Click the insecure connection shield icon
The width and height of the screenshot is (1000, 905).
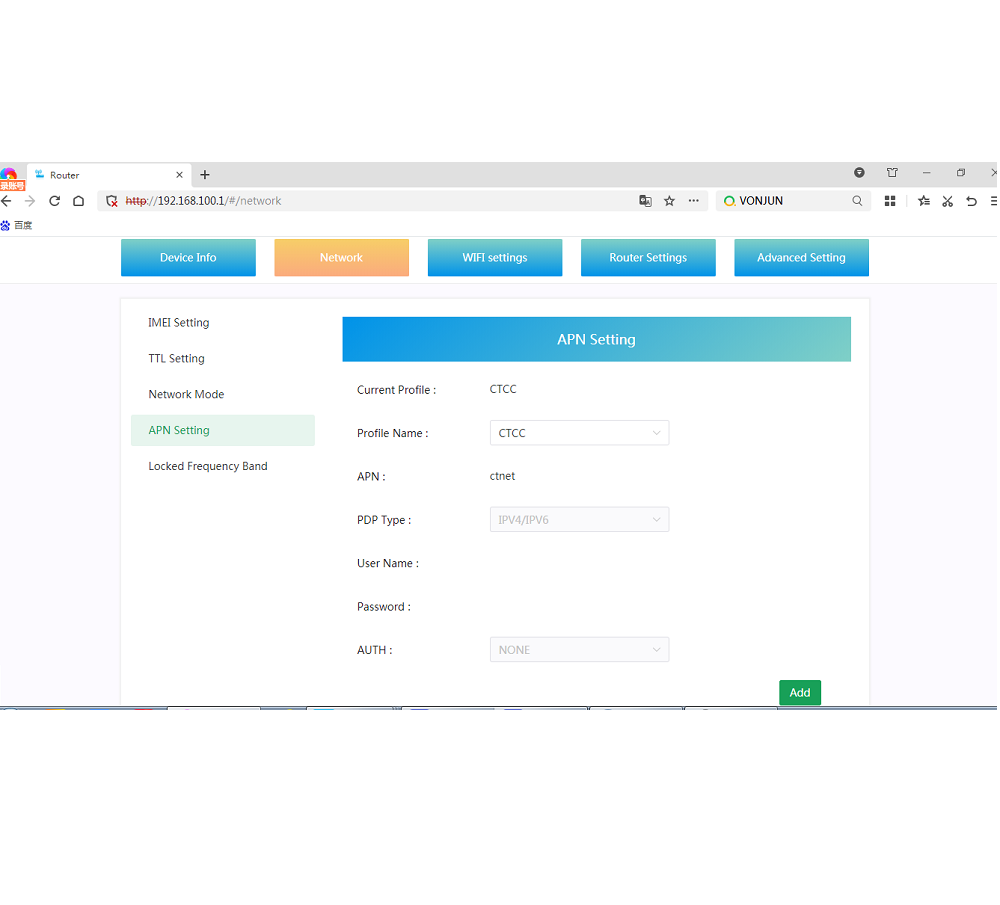click(x=112, y=201)
